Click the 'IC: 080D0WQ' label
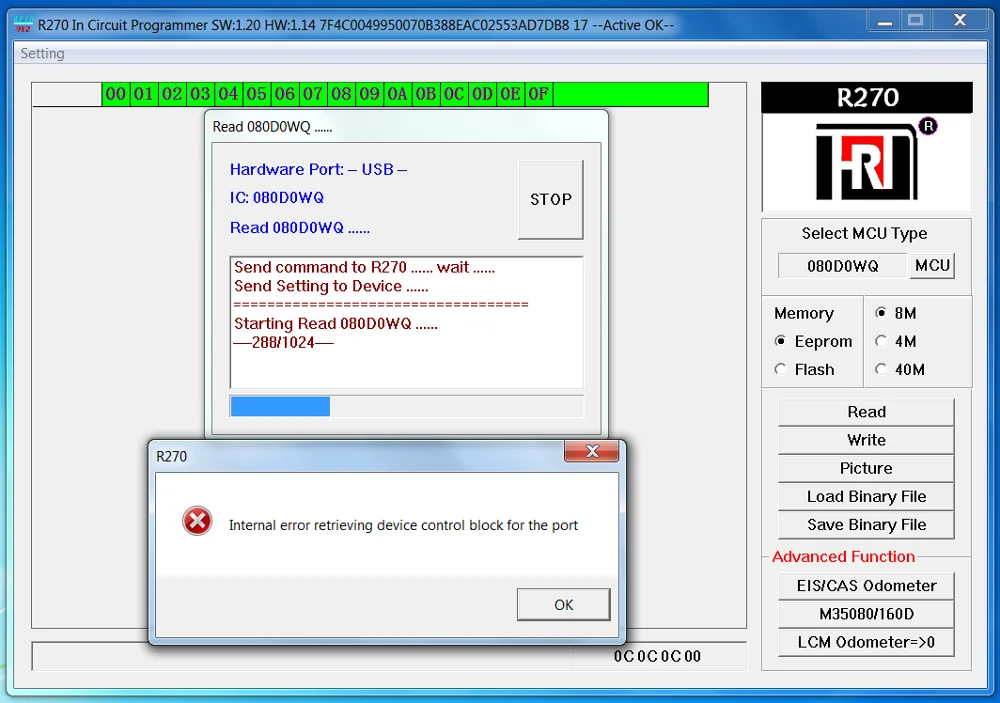The height and width of the screenshot is (703, 1000). [277, 198]
